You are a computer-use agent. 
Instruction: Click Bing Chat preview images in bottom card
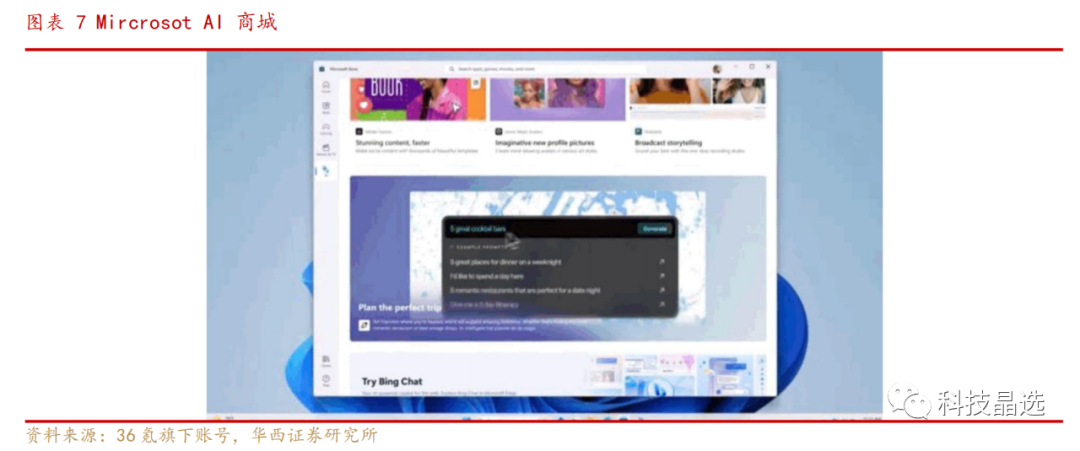click(674, 376)
